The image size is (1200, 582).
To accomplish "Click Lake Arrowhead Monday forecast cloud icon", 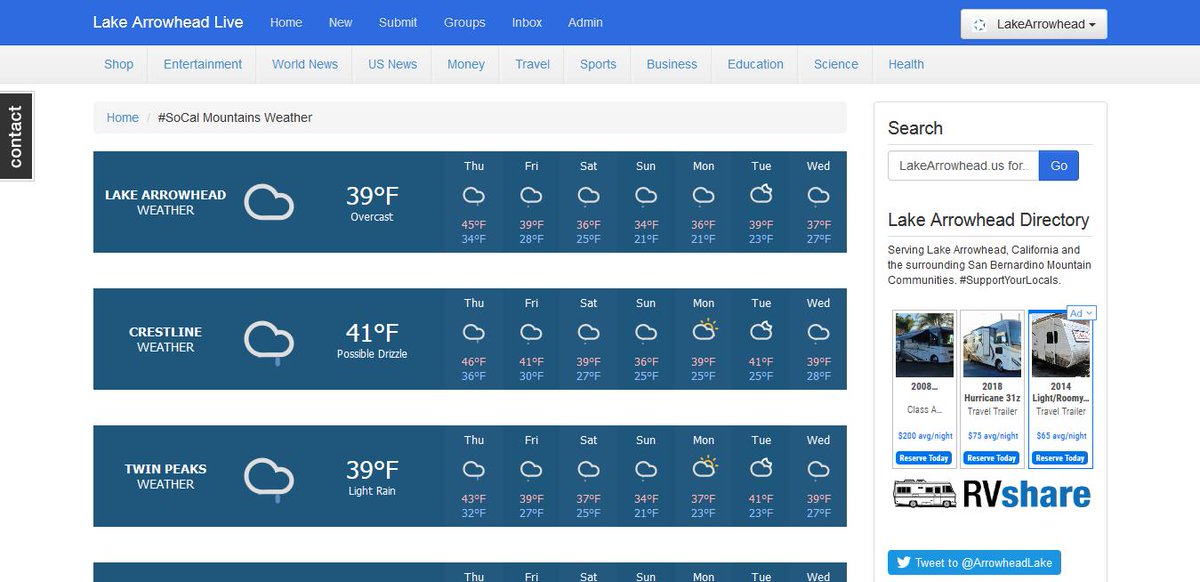I will click(703, 195).
